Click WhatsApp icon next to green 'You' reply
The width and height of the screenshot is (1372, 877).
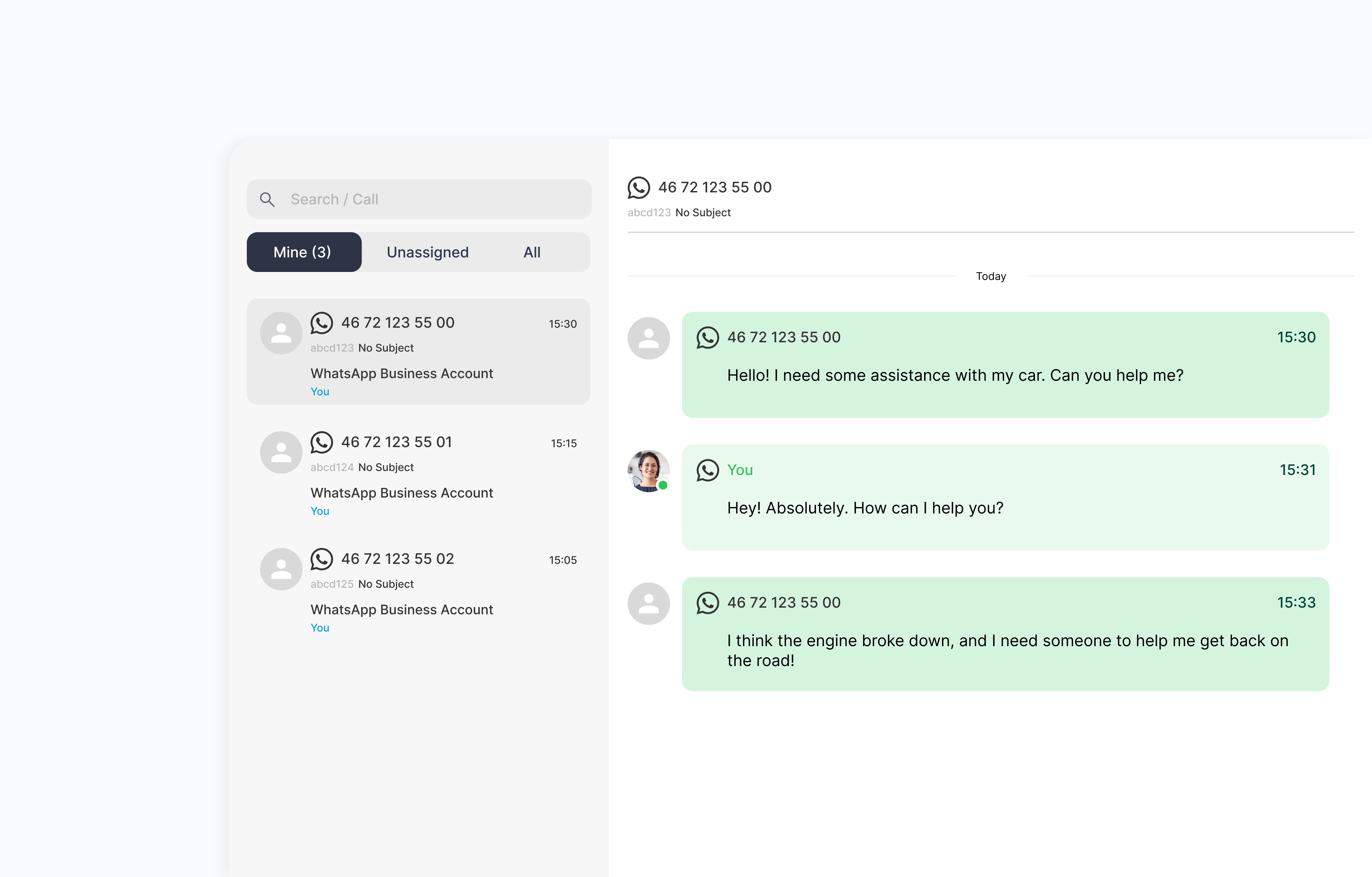707,470
